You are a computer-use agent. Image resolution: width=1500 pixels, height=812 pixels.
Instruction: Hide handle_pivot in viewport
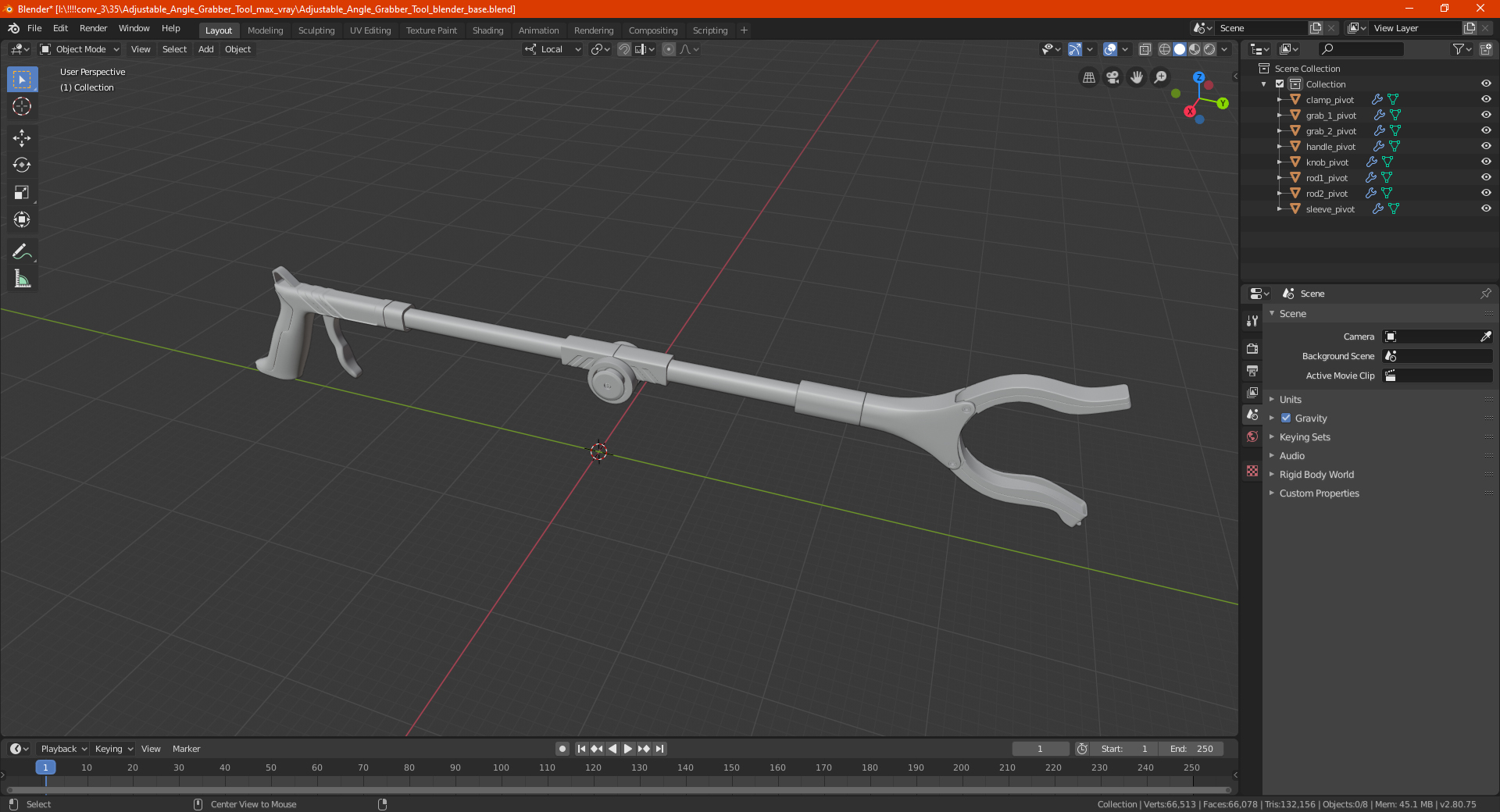pyautogui.click(x=1486, y=146)
